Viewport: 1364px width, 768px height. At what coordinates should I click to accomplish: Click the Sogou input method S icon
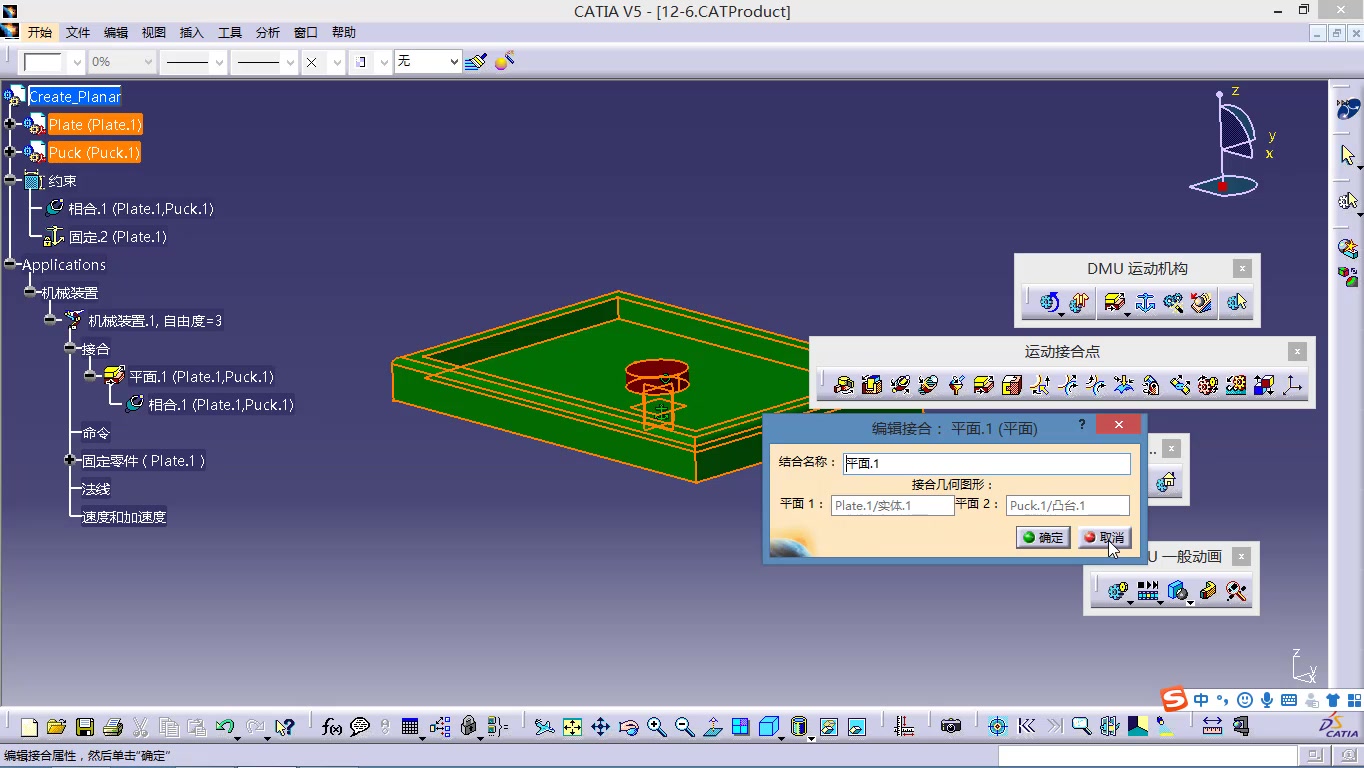[x=1173, y=699]
